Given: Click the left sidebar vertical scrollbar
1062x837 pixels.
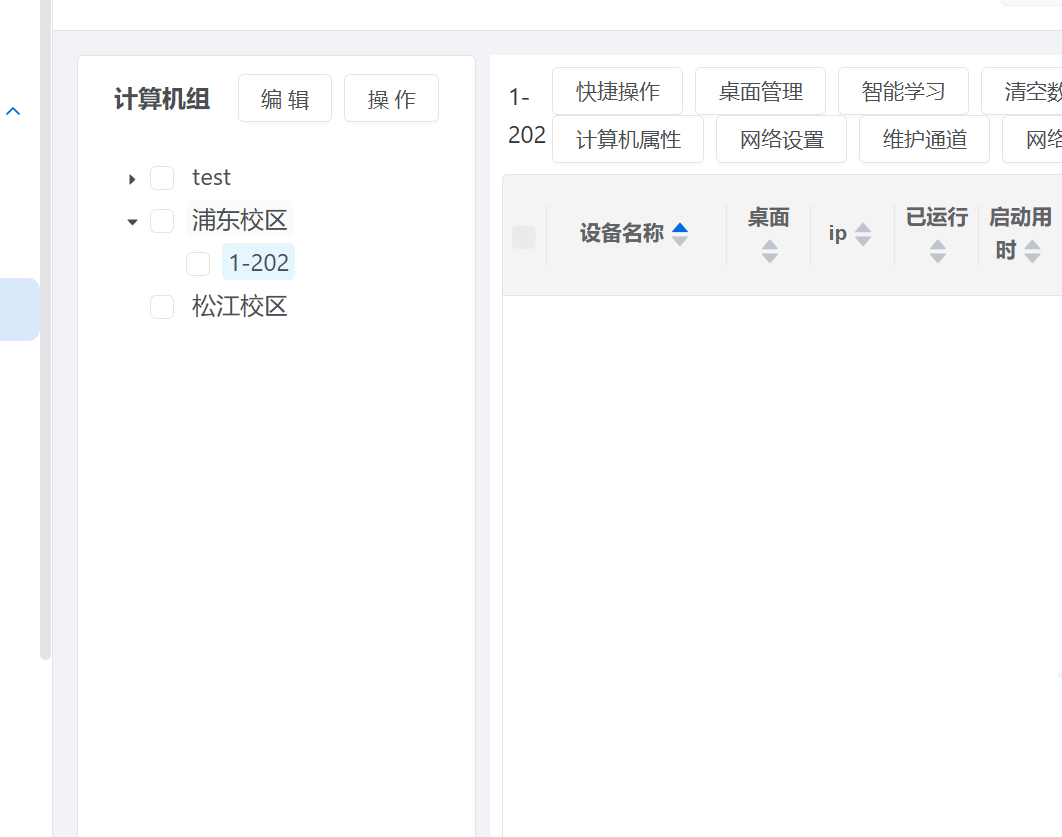Looking at the screenshot, I should point(45,330).
